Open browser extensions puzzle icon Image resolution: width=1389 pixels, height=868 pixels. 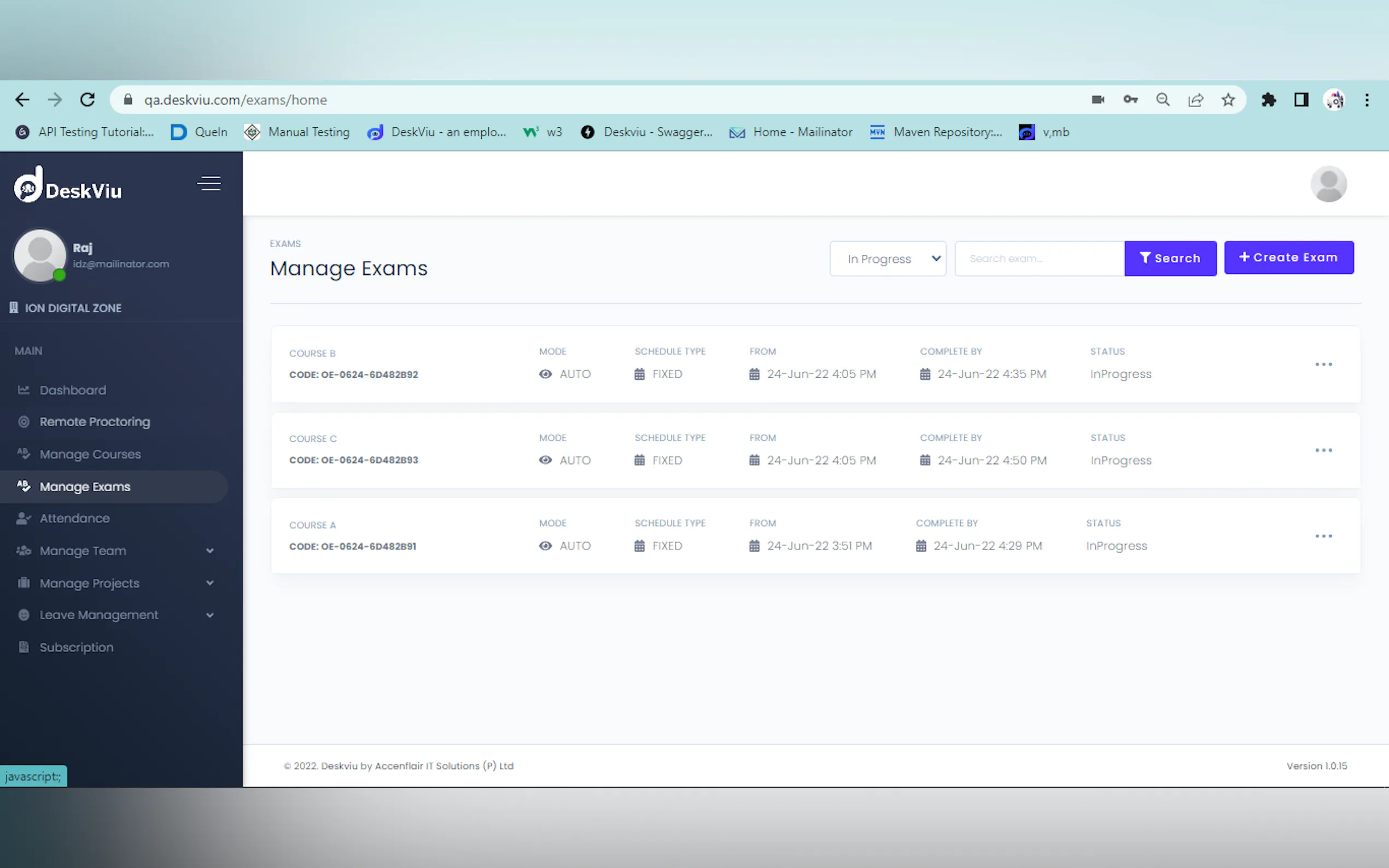pyautogui.click(x=1268, y=100)
